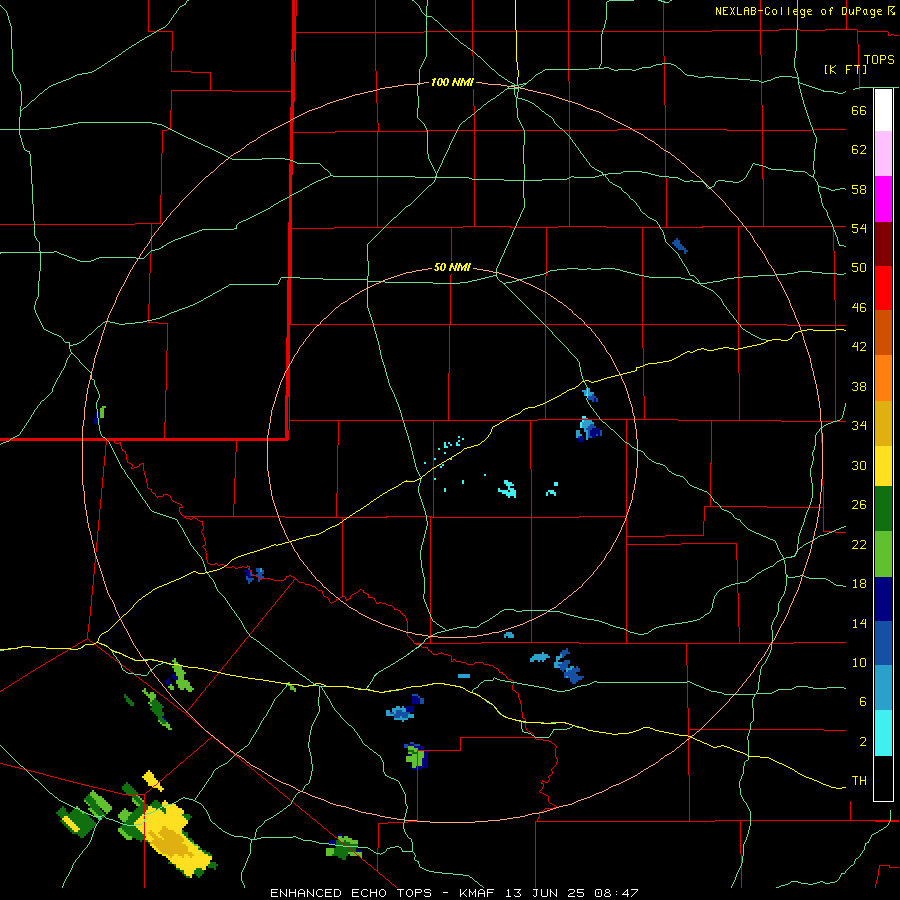Viewport: 900px width, 900px height.
Task: Click the 22 value on the legend
Action: click(859, 544)
